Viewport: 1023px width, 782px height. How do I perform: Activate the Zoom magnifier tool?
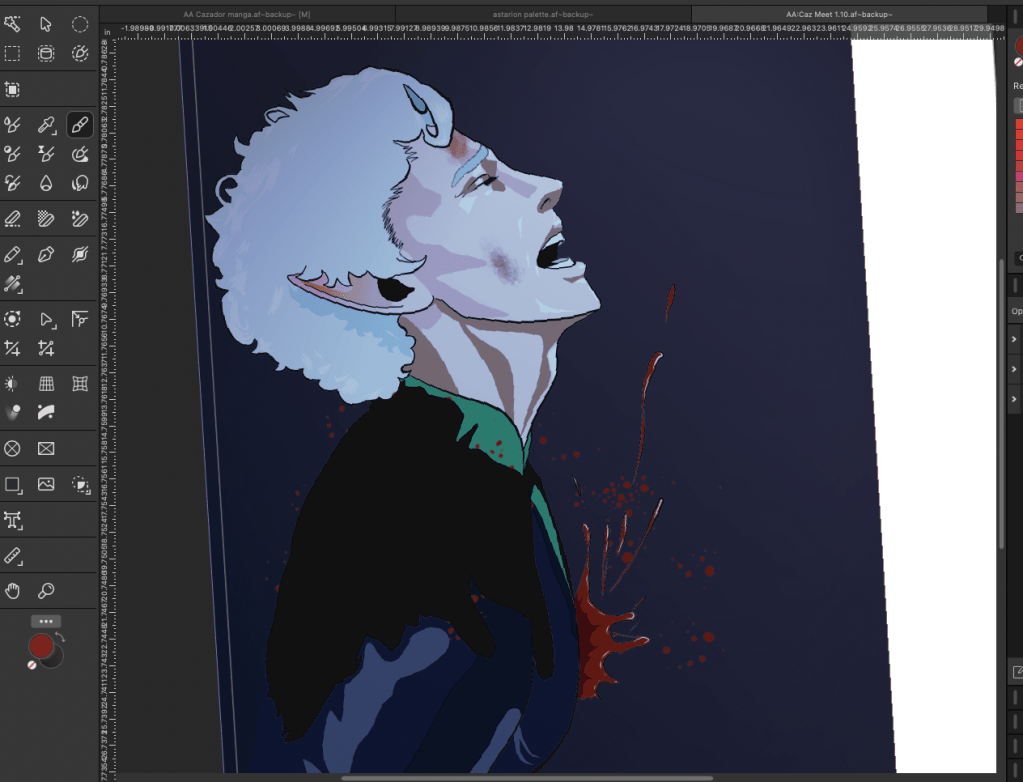(46, 590)
